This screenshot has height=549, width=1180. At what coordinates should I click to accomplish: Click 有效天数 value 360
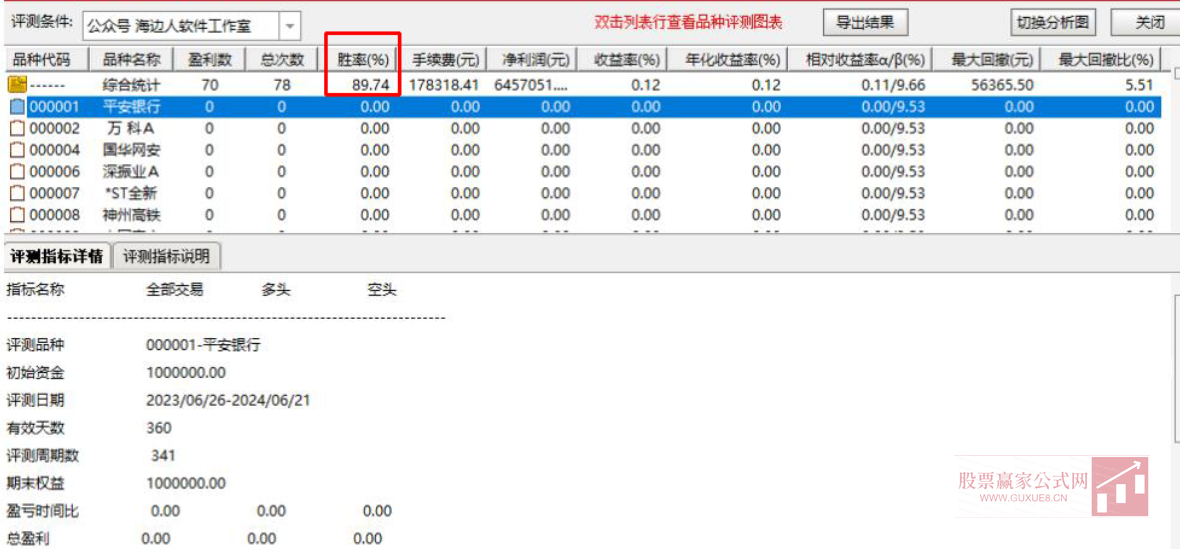pyautogui.click(x=159, y=428)
